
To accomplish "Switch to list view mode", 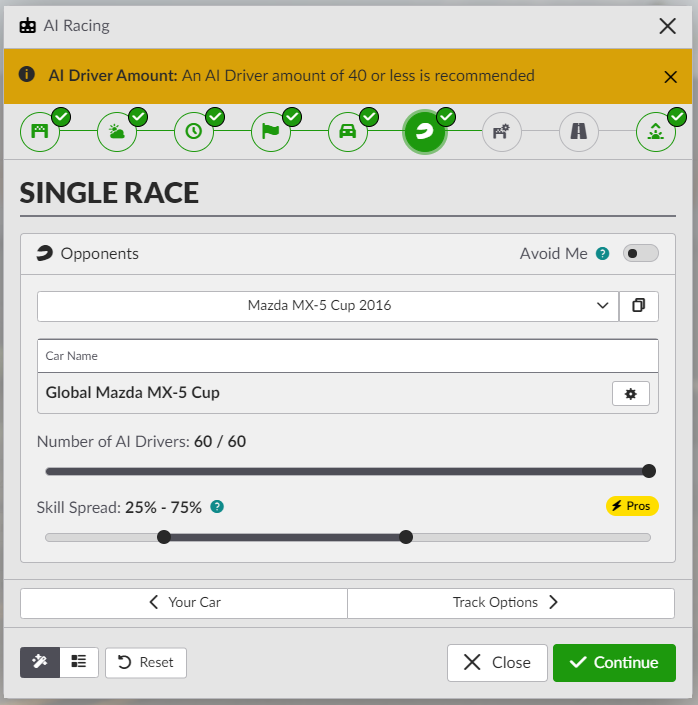I will 79,662.
